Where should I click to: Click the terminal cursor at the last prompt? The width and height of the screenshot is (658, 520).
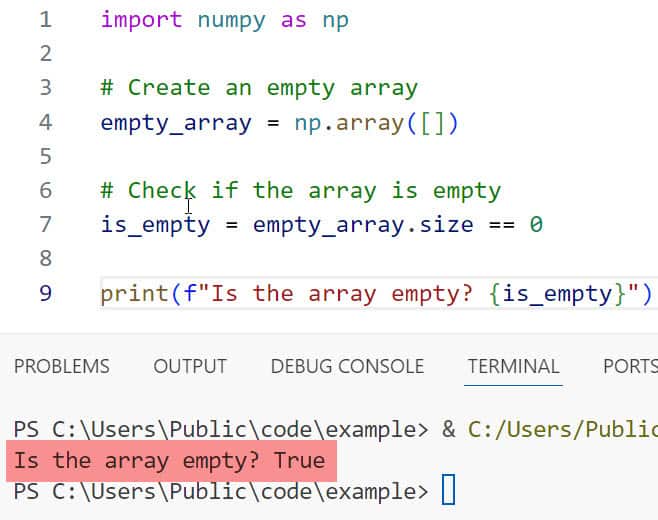[x=448, y=491]
